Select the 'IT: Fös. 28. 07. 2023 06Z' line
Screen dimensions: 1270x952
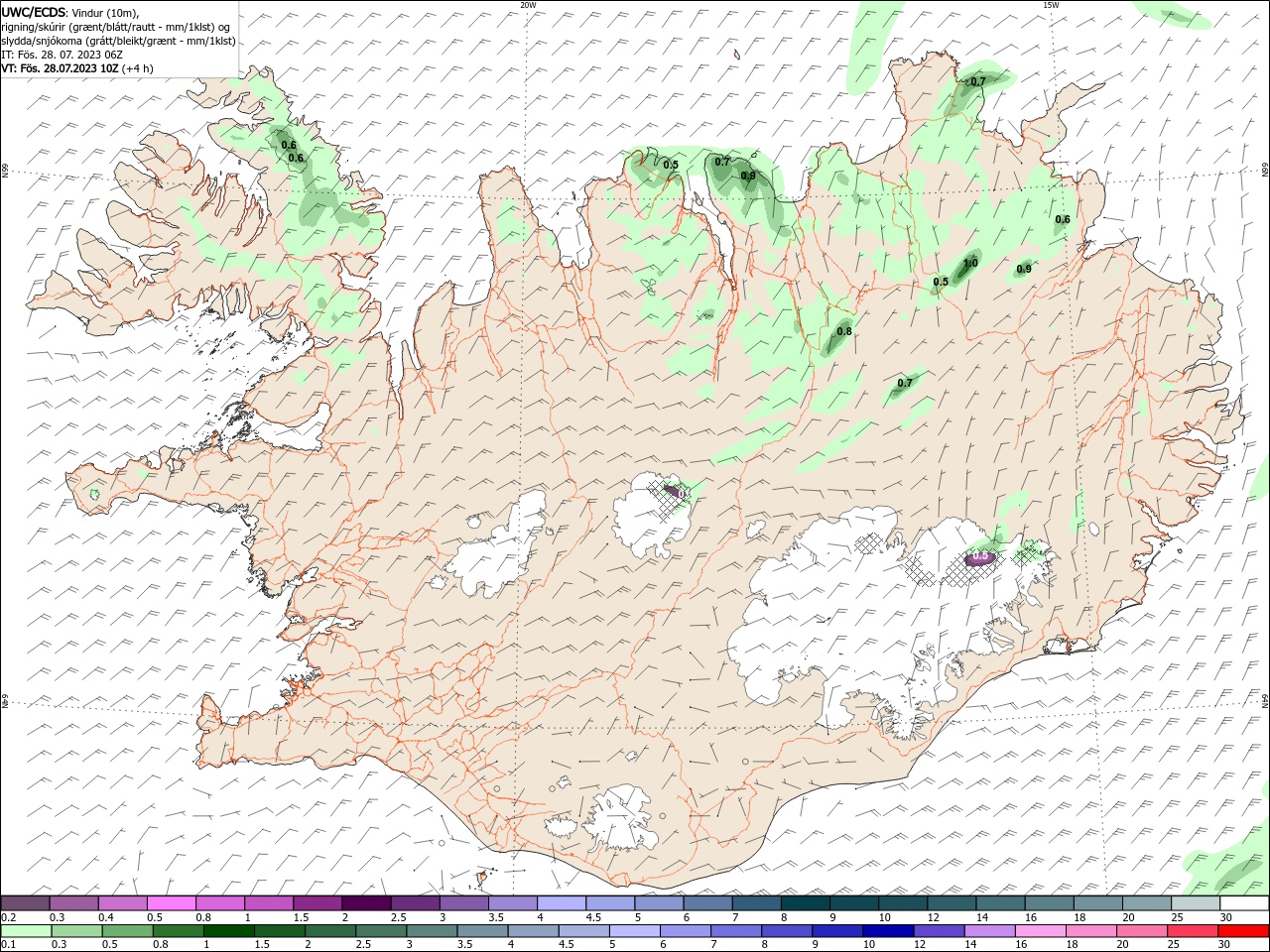tap(63, 55)
